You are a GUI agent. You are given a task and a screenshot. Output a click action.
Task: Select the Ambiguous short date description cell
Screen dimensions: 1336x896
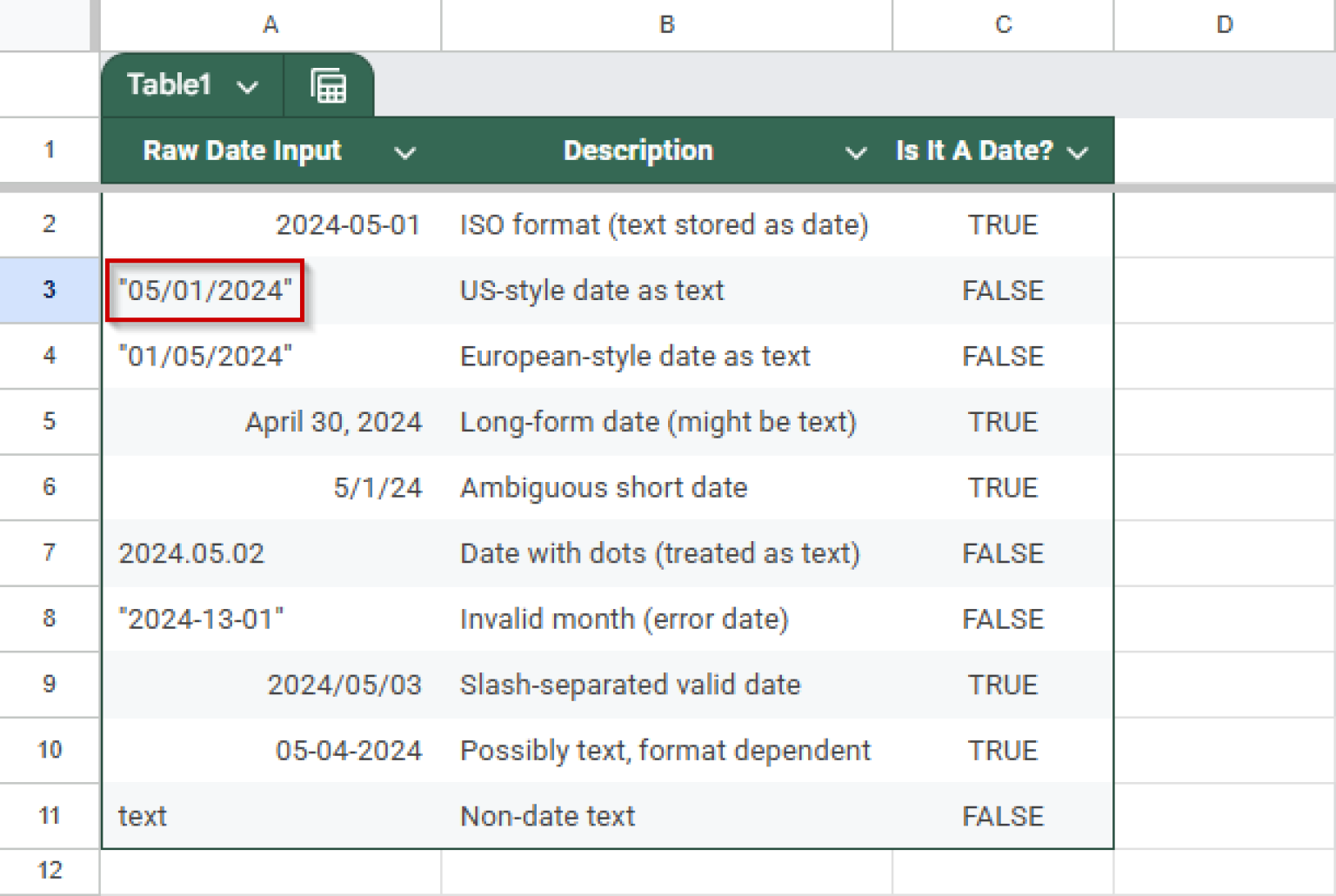point(604,487)
